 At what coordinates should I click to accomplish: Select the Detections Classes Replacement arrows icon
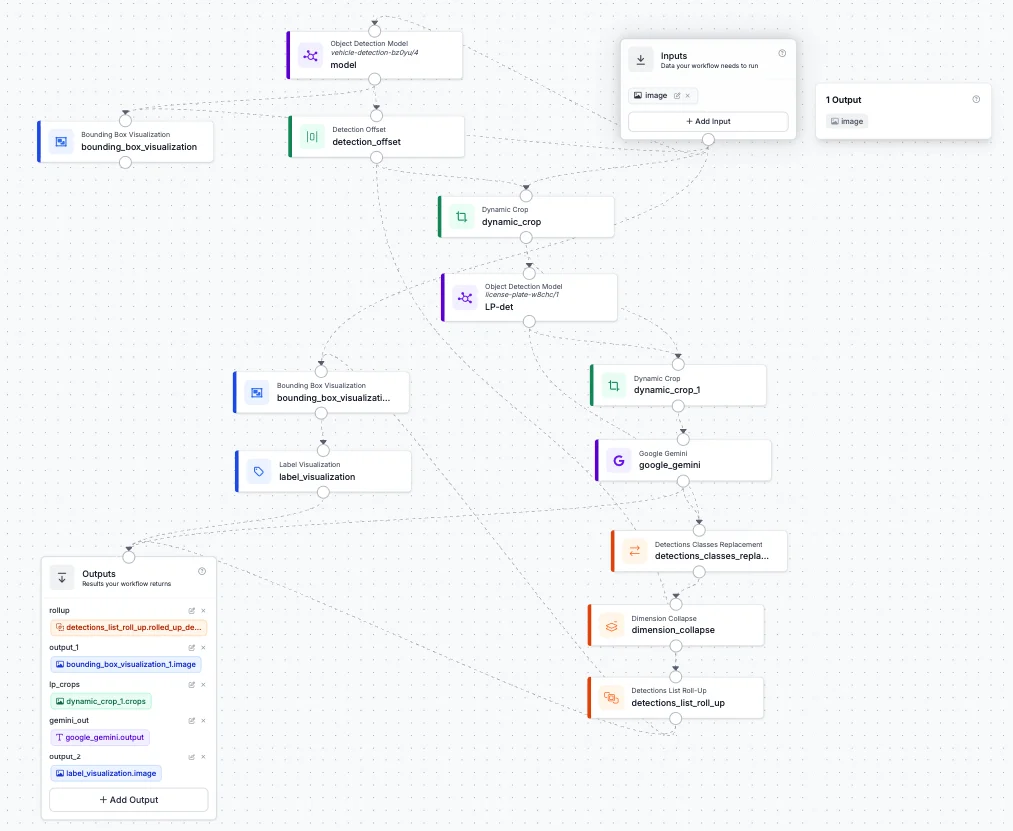[634, 550]
